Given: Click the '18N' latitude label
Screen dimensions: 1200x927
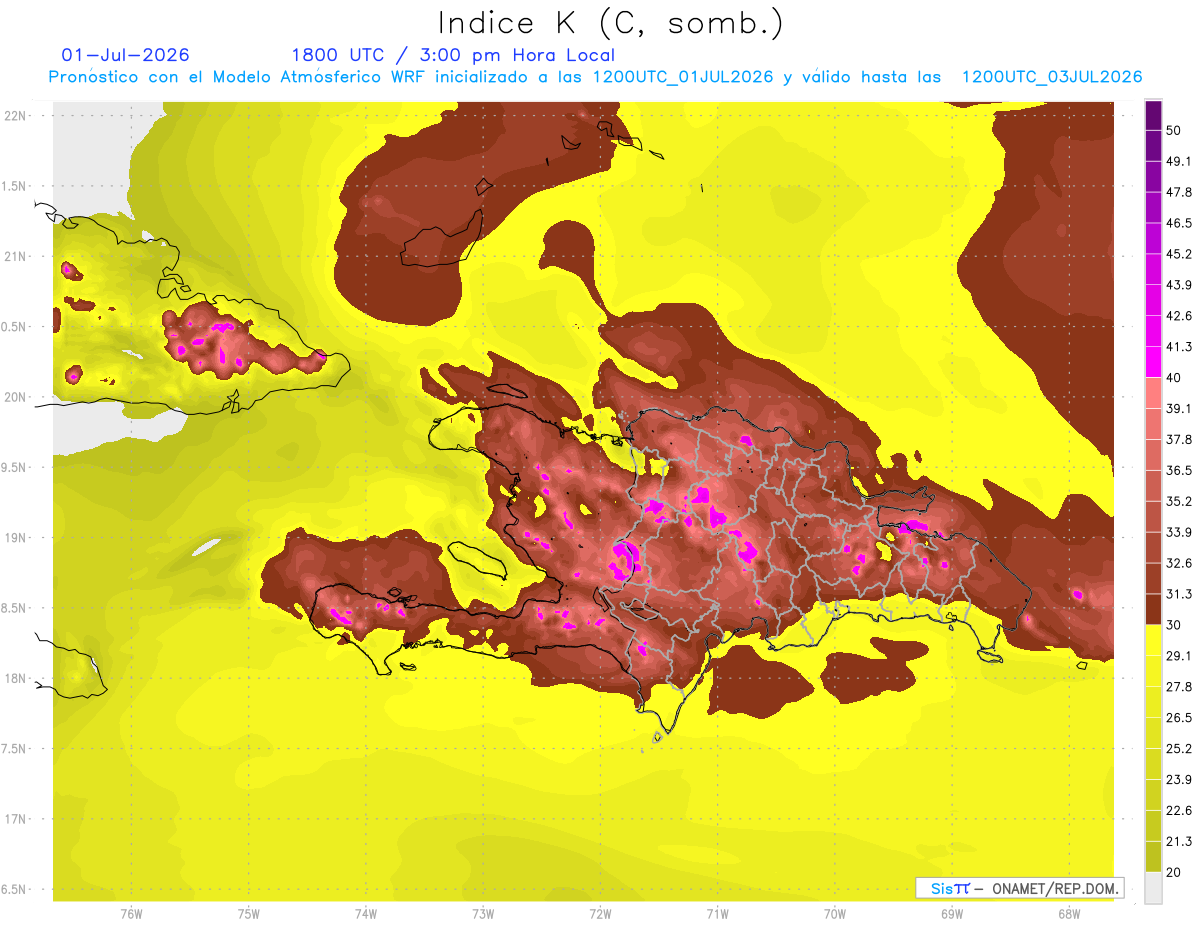Looking at the screenshot, I should (x=16, y=678).
